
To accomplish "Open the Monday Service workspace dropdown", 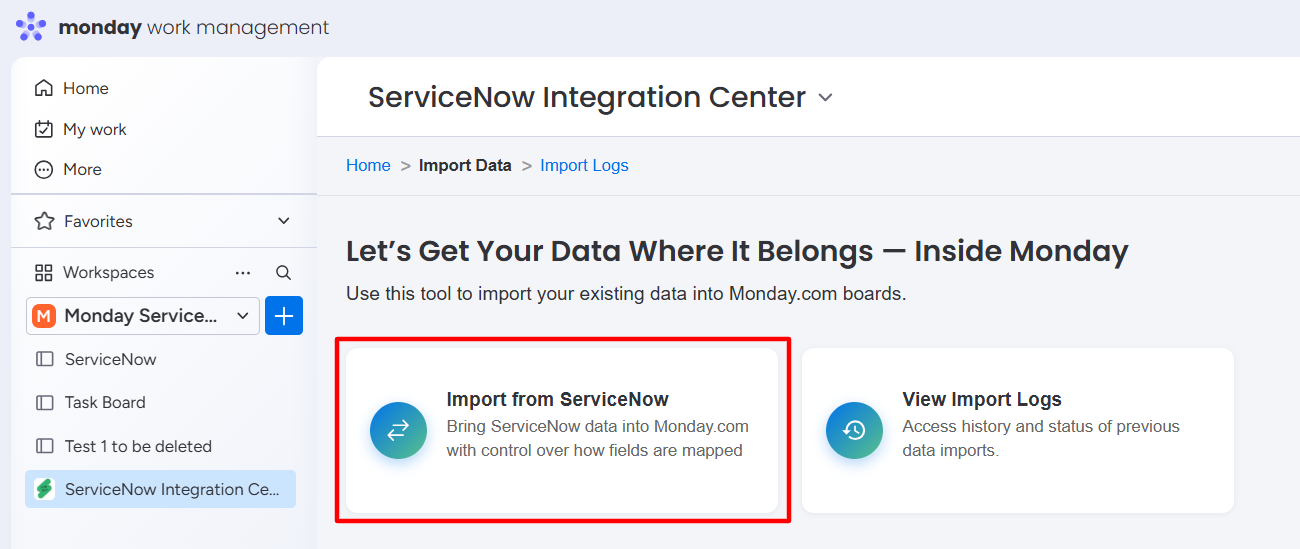I will point(143,316).
